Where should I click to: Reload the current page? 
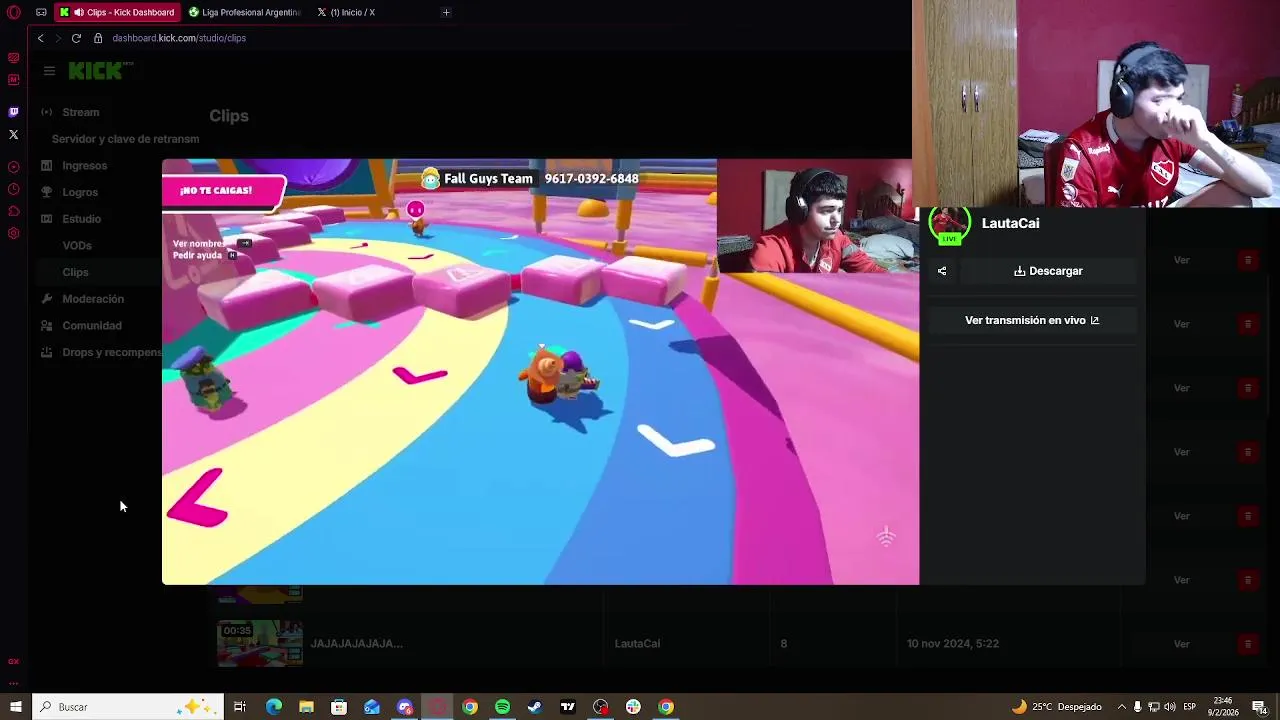pyautogui.click(x=76, y=38)
